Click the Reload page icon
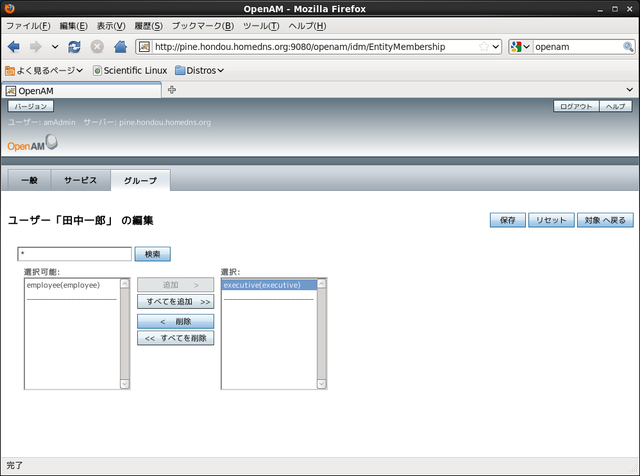This screenshot has height=476, width=640. pyautogui.click(x=75, y=47)
